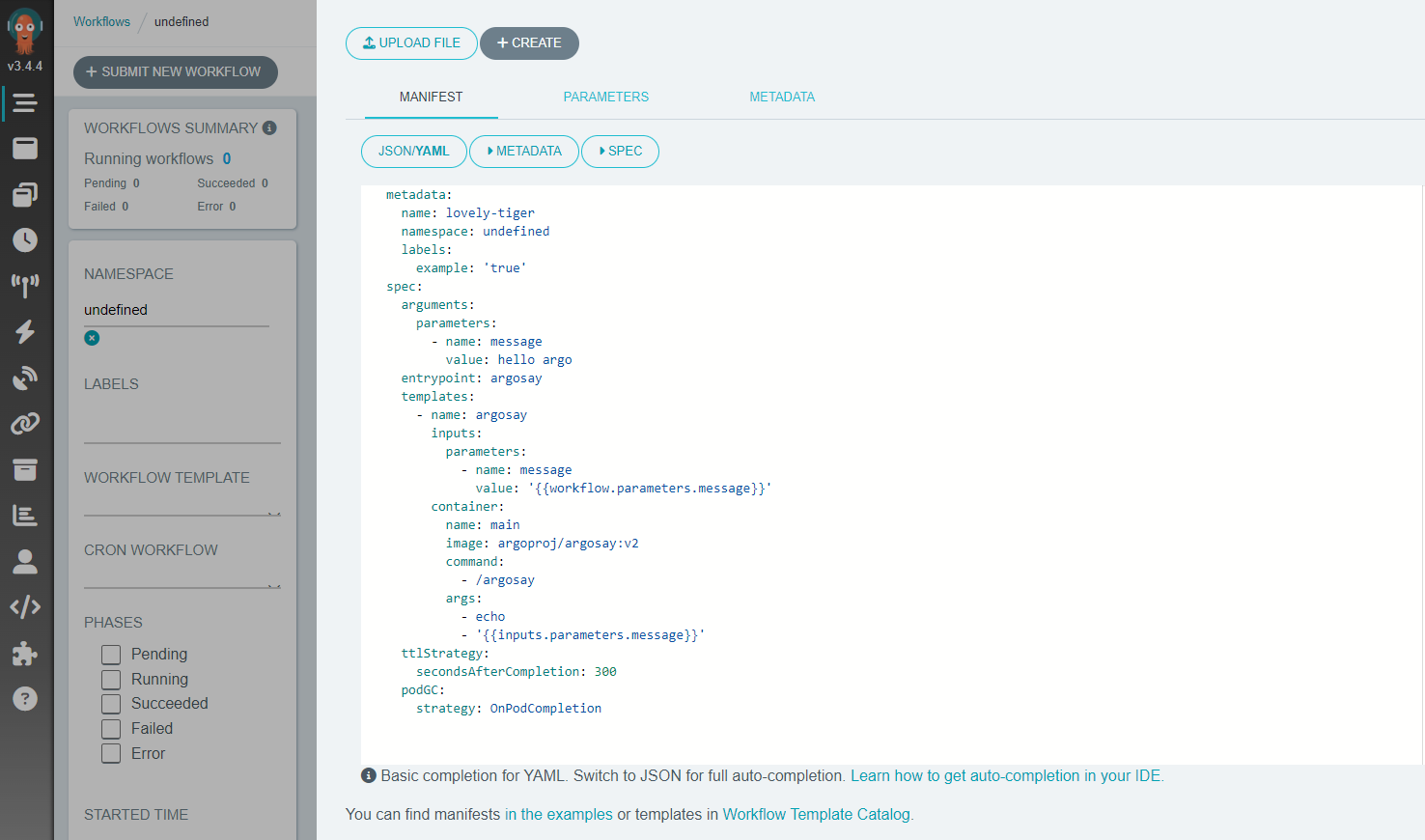Check the Succeeded phase checkbox
The width and height of the screenshot is (1425, 840).
(x=110, y=703)
